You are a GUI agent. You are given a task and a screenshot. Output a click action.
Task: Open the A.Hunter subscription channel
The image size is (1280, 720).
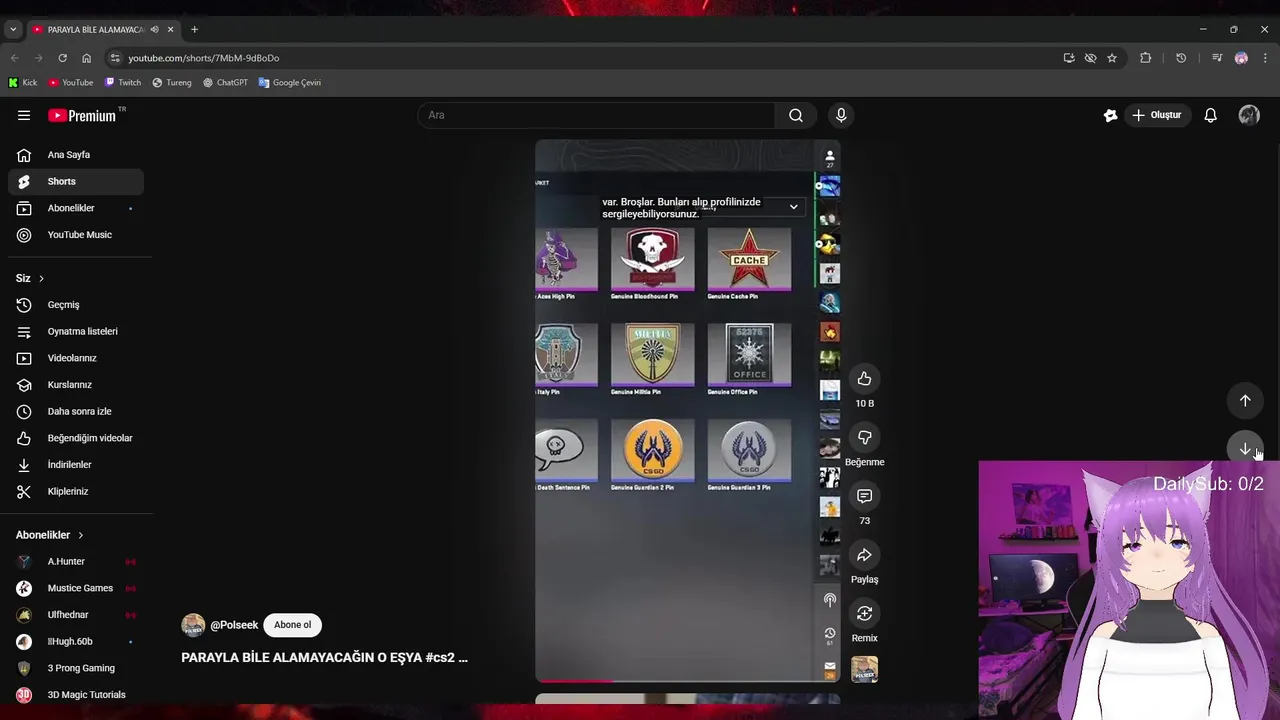point(76,562)
